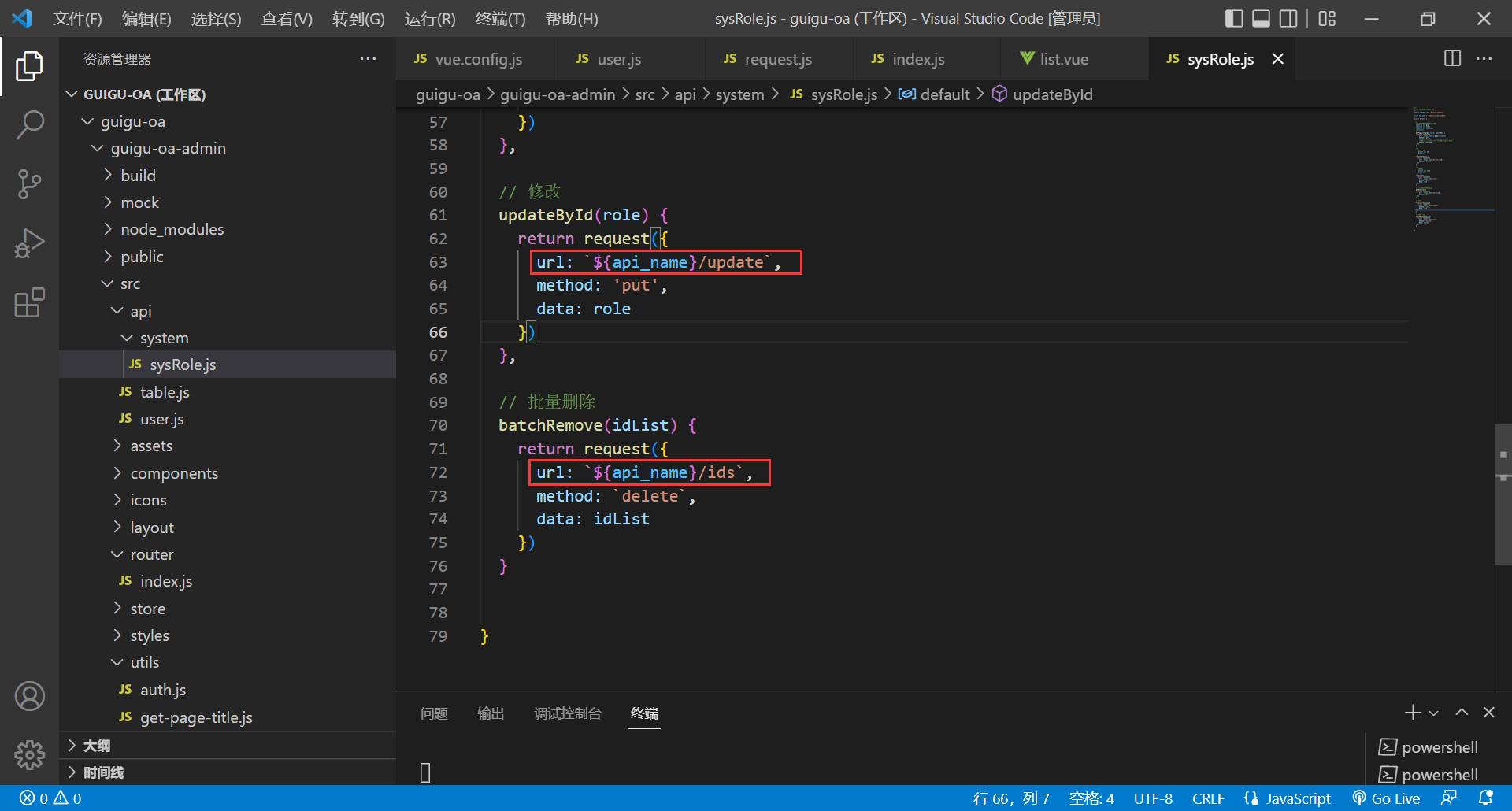The image size is (1512, 811).
Task: Toggle the primary side bar visibility
Action: [x=1234, y=19]
